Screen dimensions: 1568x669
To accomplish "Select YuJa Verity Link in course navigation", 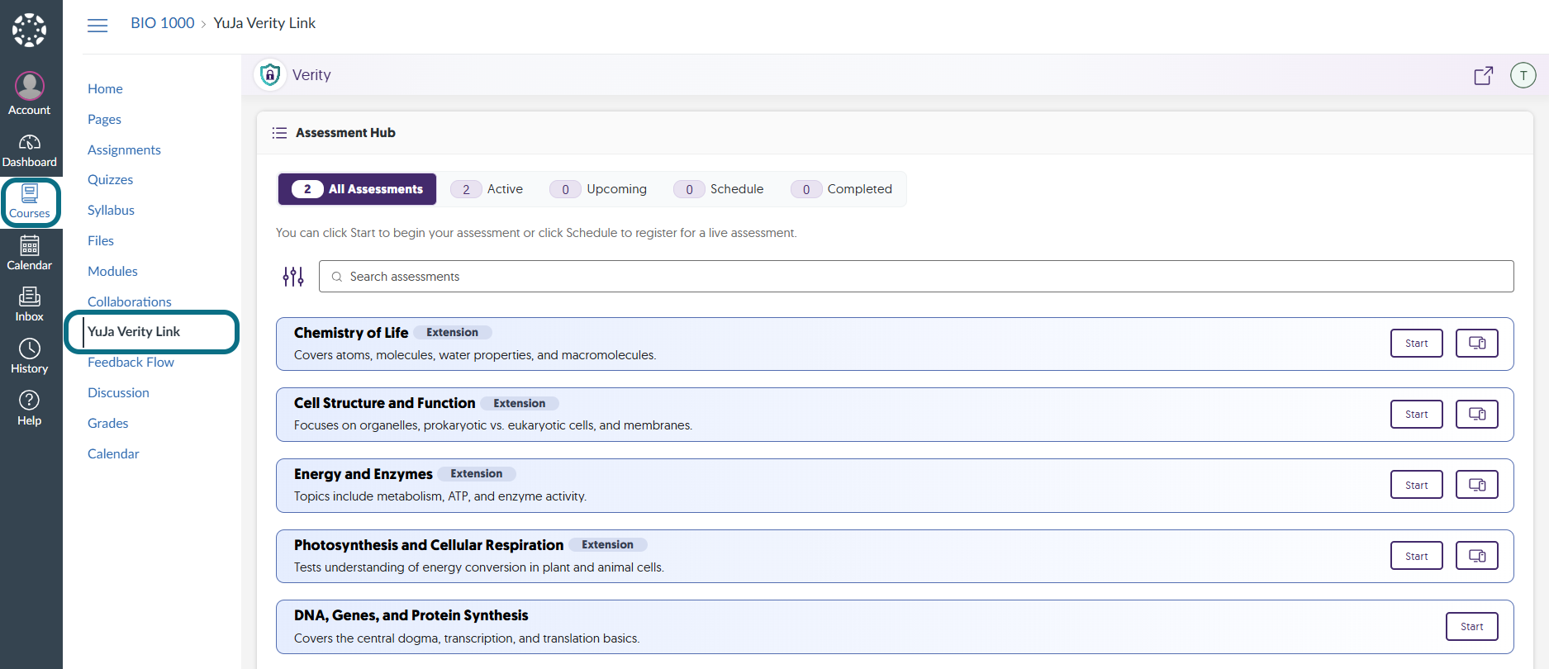I will coord(134,331).
